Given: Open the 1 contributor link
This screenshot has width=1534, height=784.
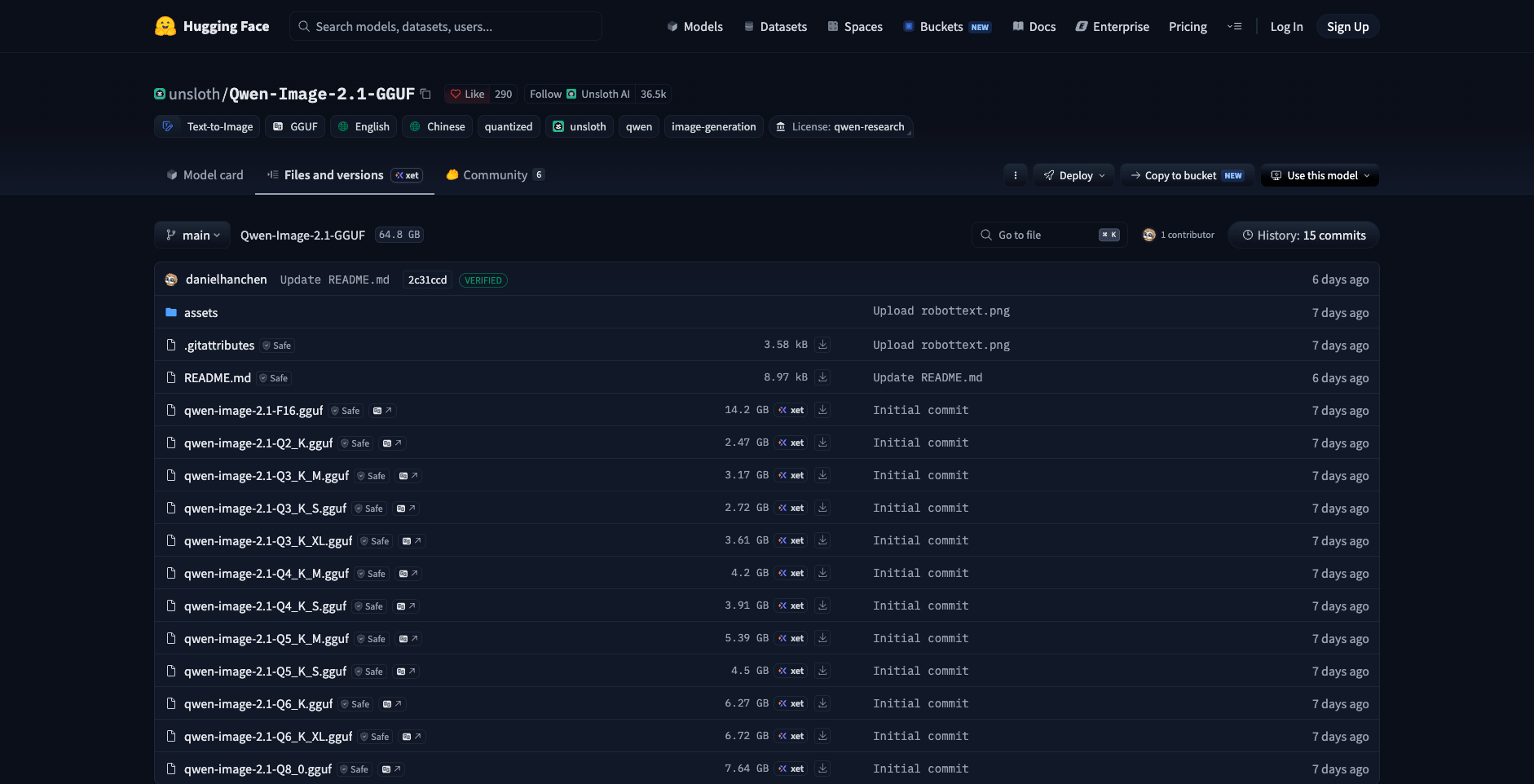Looking at the screenshot, I should coord(1179,235).
